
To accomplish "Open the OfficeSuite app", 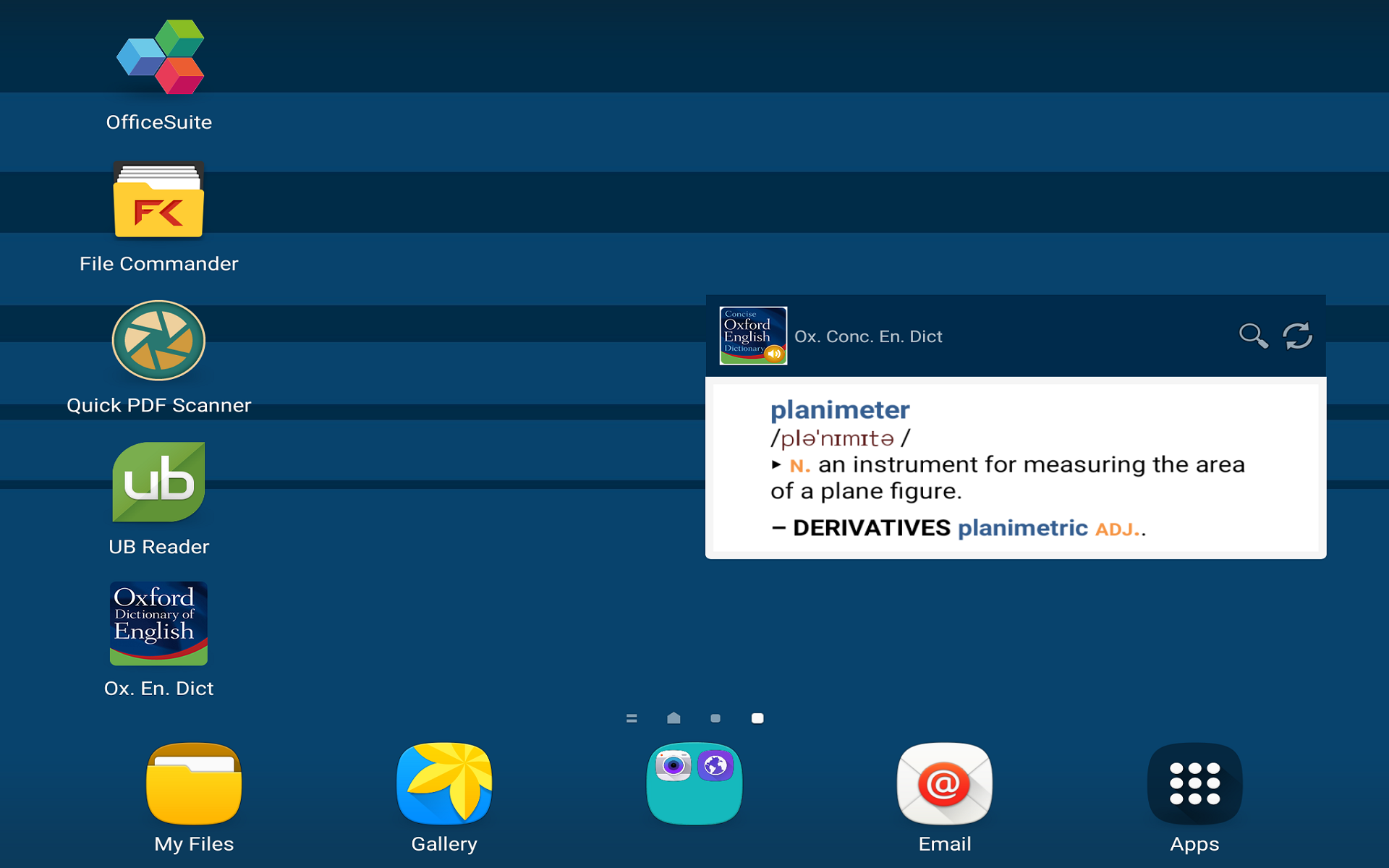I will (x=159, y=56).
